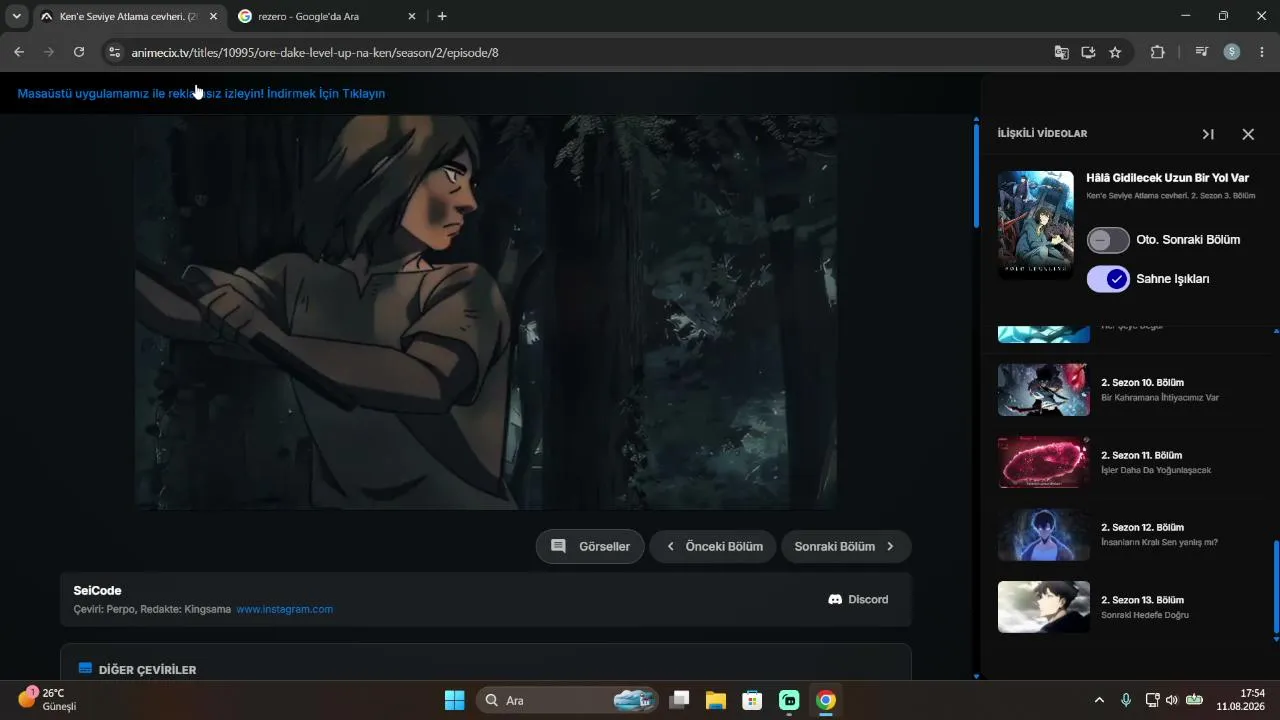Open the green app icon on taskbar
This screenshot has width=1280, height=720.
(x=789, y=700)
